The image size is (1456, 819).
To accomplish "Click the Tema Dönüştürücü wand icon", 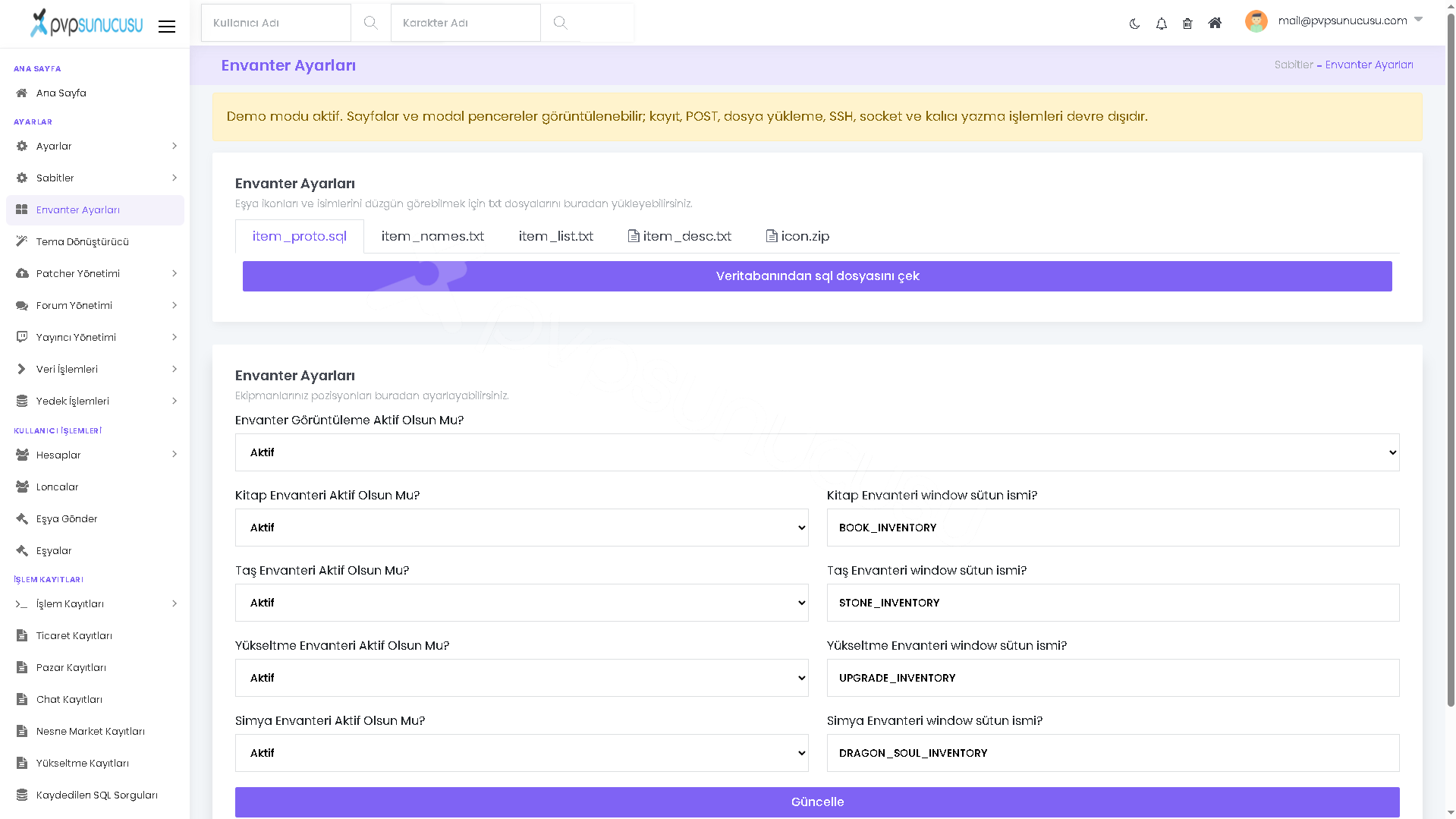I will click(x=22, y=242).
